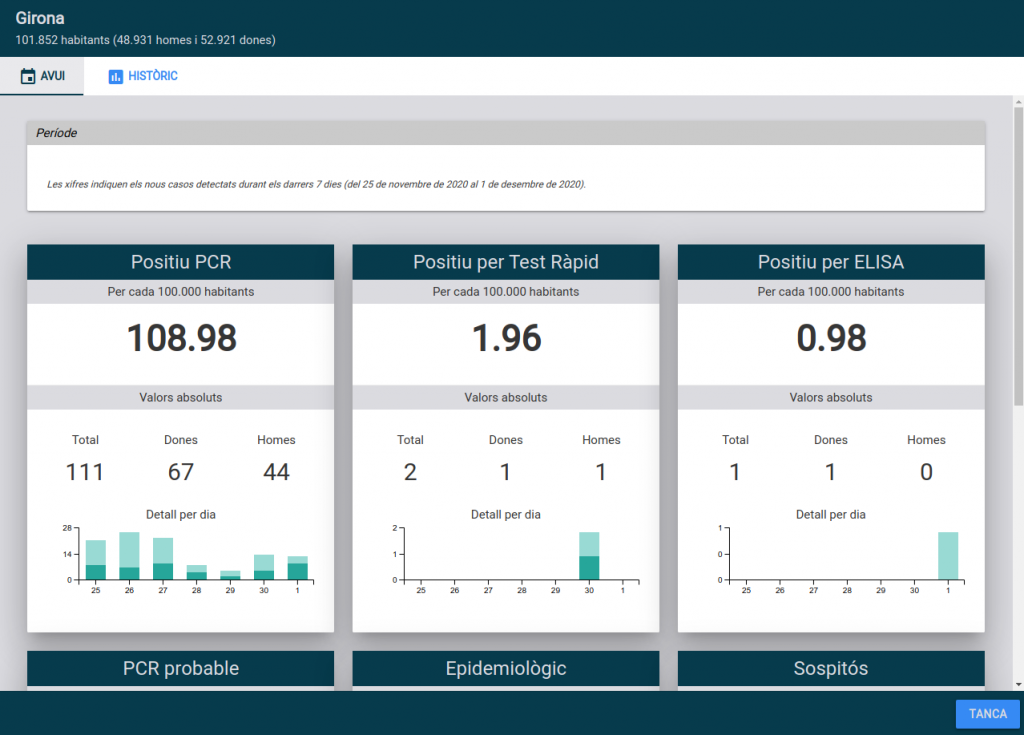Click the PCR probable card header
This screenshot has width=1024, height=735.
click(180, 668)
